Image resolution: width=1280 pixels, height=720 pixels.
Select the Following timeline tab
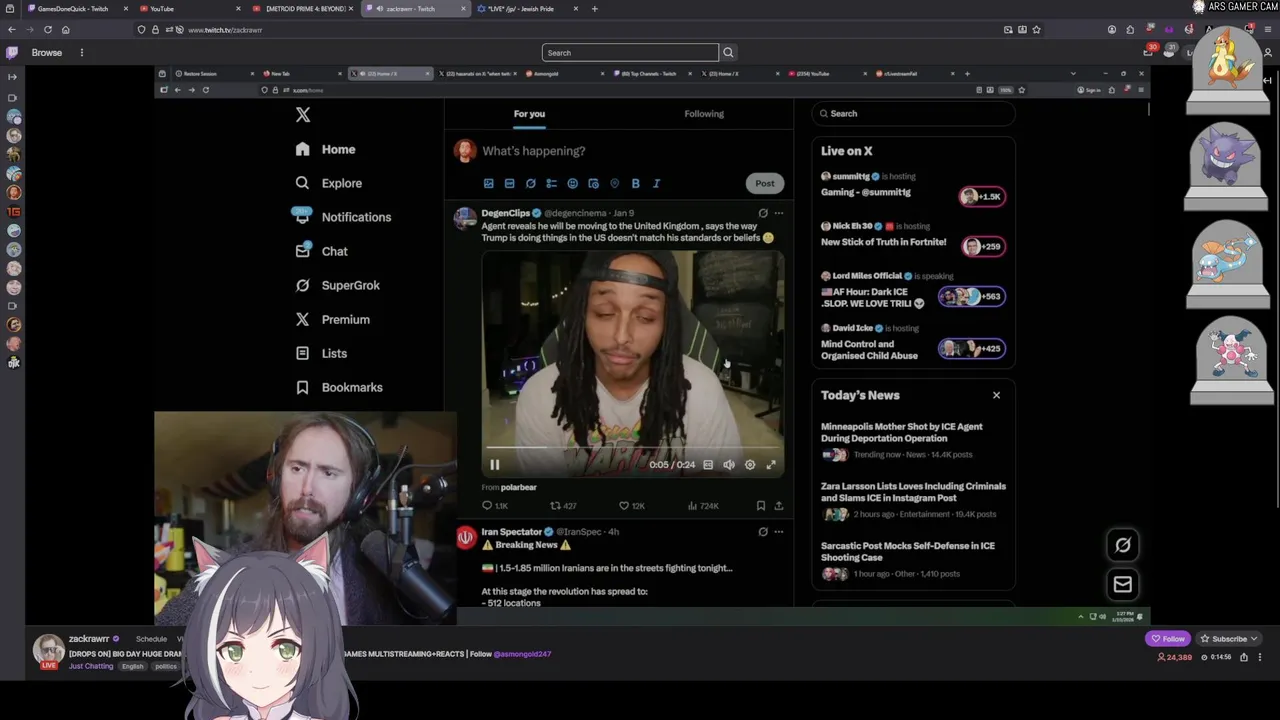(704, 114)
